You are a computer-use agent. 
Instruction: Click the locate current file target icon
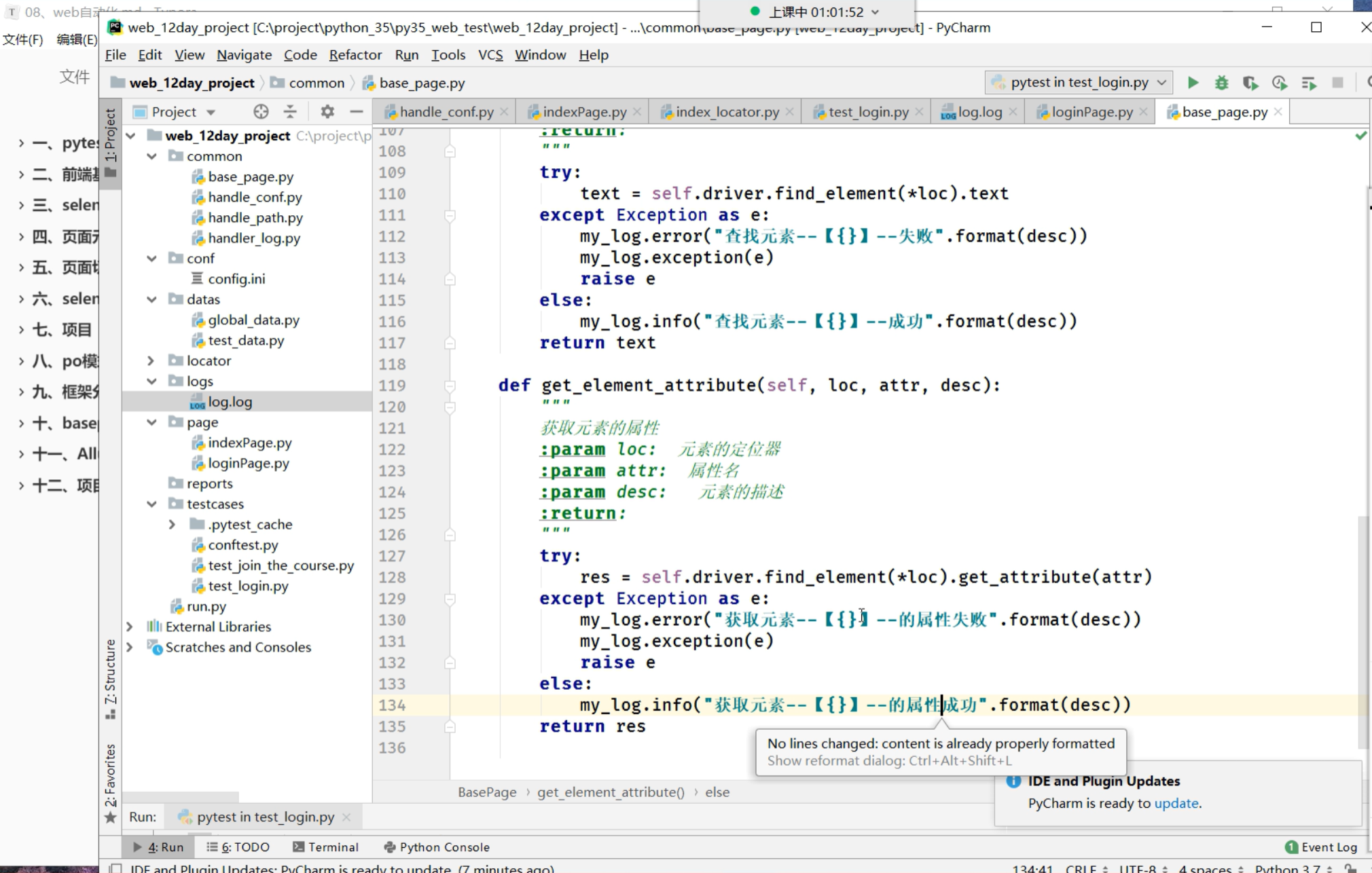click(261, 112)
